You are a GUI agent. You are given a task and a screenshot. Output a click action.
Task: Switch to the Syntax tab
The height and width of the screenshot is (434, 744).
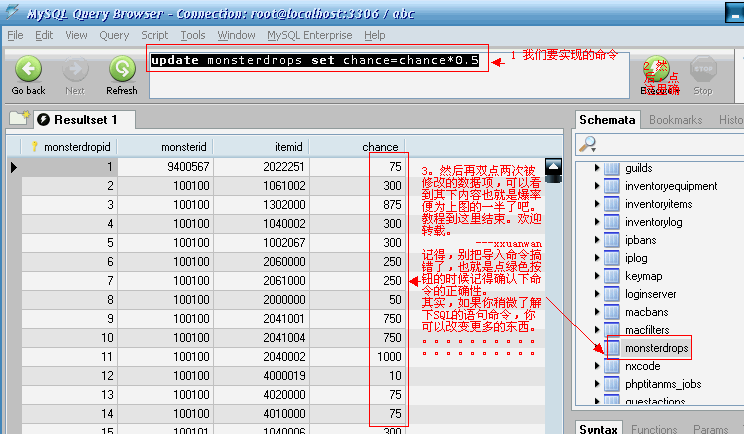[598, 429]
